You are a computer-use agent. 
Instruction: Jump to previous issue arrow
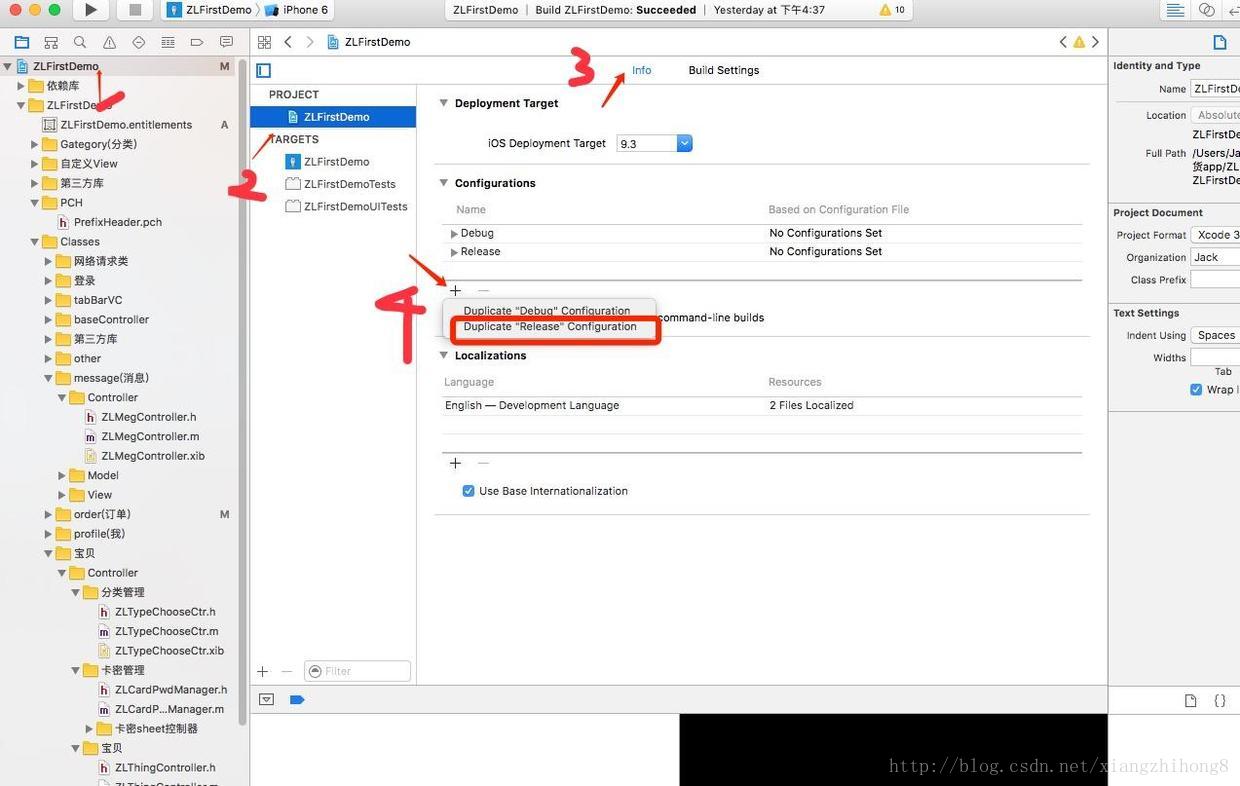click(x=1063, y=42)
